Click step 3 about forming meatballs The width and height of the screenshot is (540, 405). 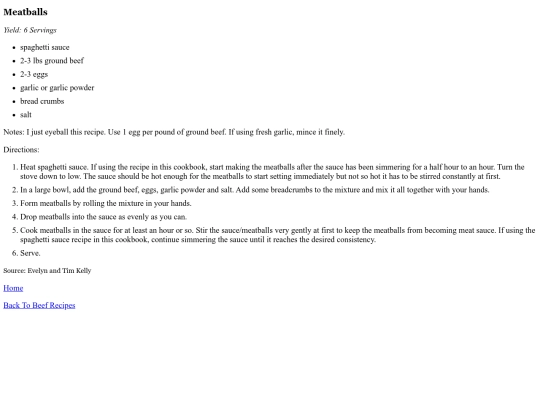pyautogui.click(x=106, y=203)
